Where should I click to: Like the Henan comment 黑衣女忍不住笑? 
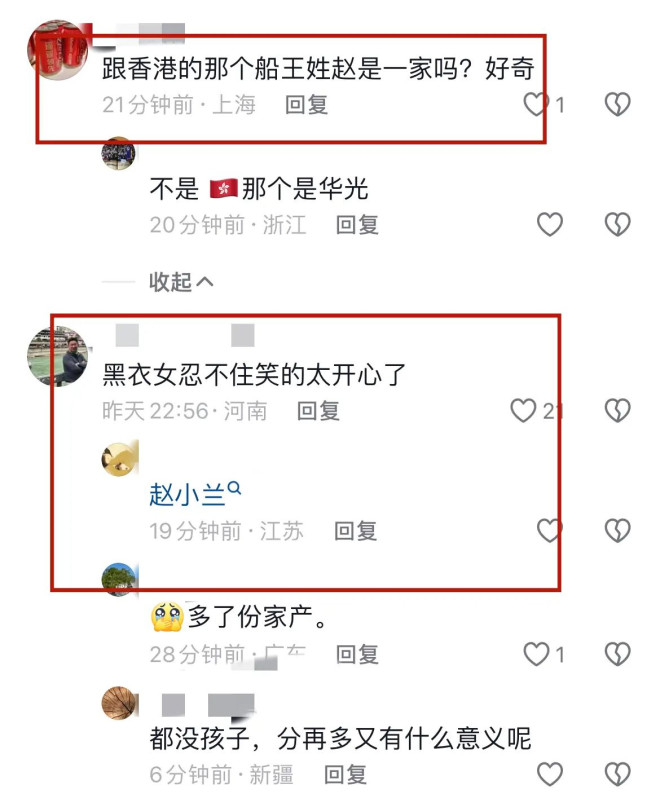pos(523,411)
